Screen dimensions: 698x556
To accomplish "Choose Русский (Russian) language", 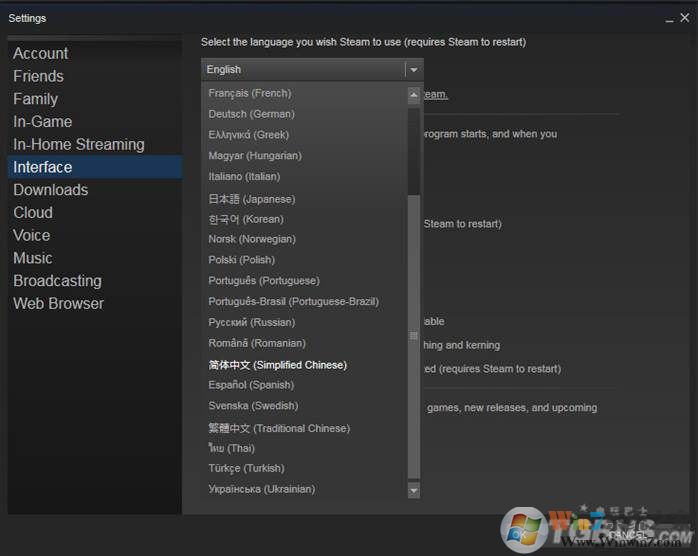I will click(x=251, y=322).
